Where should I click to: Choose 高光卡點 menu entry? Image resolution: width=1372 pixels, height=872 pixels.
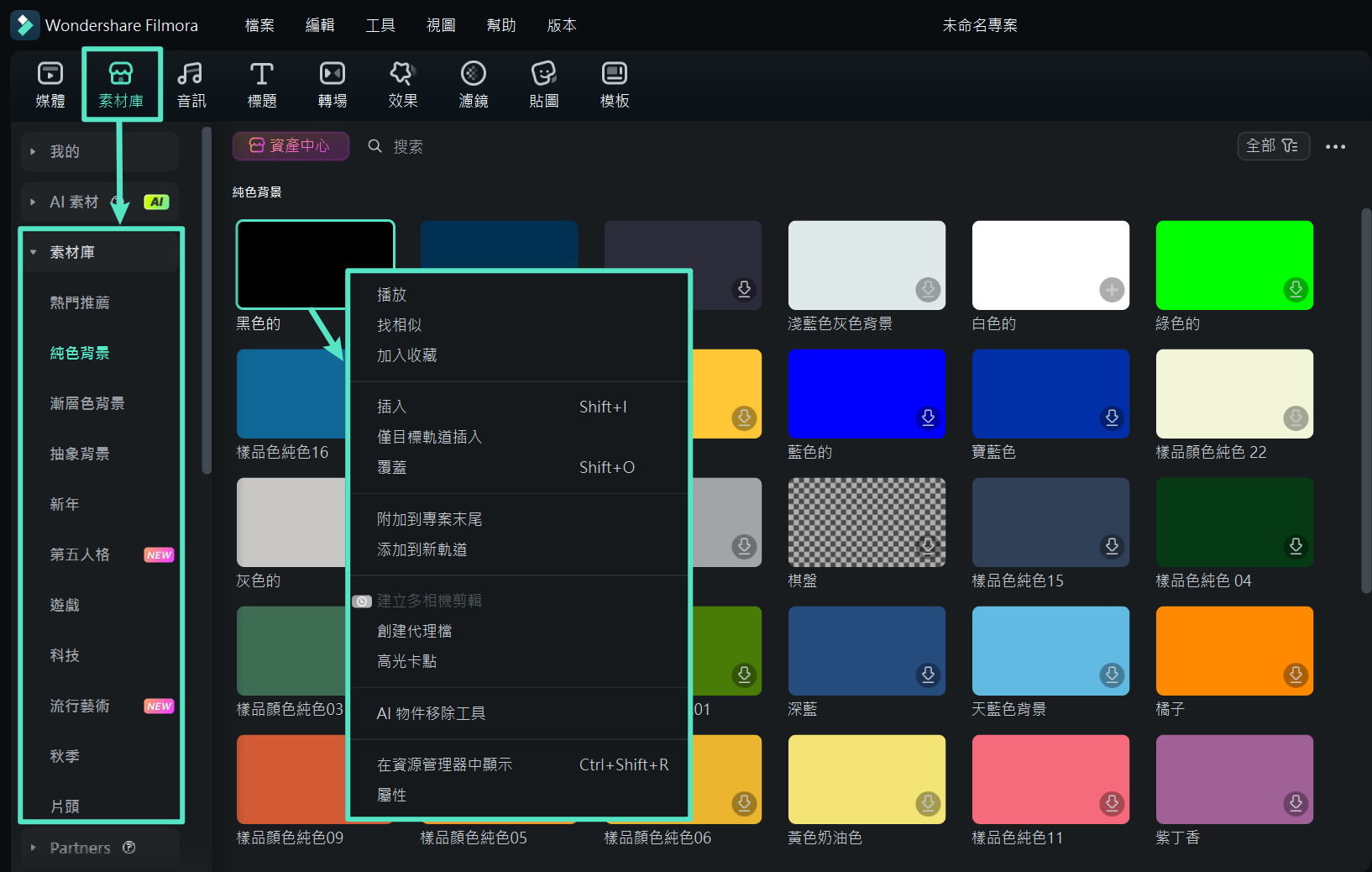520,661
